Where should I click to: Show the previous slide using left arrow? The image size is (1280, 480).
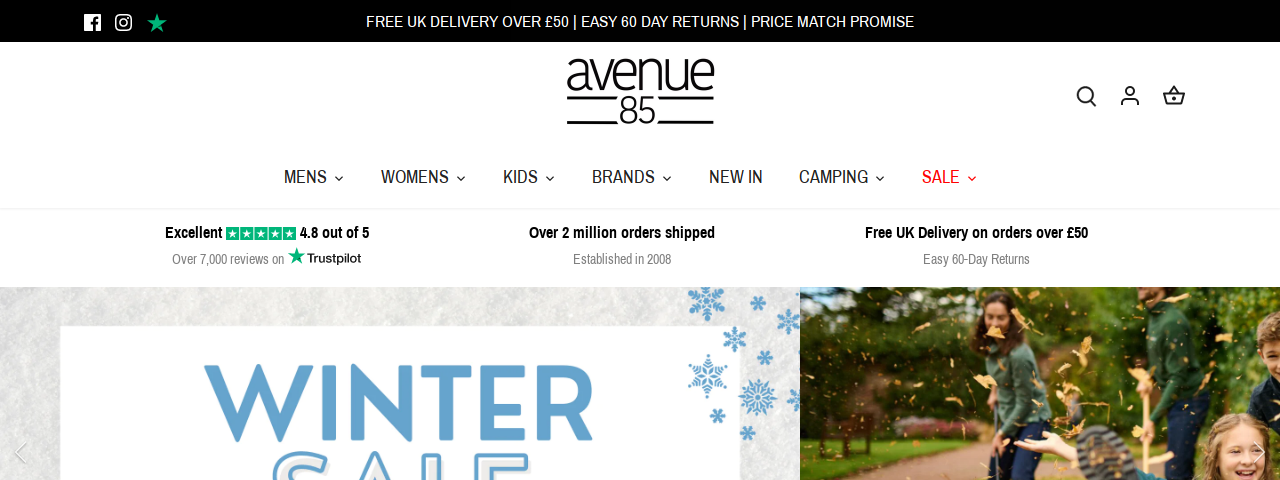[19, 452]
